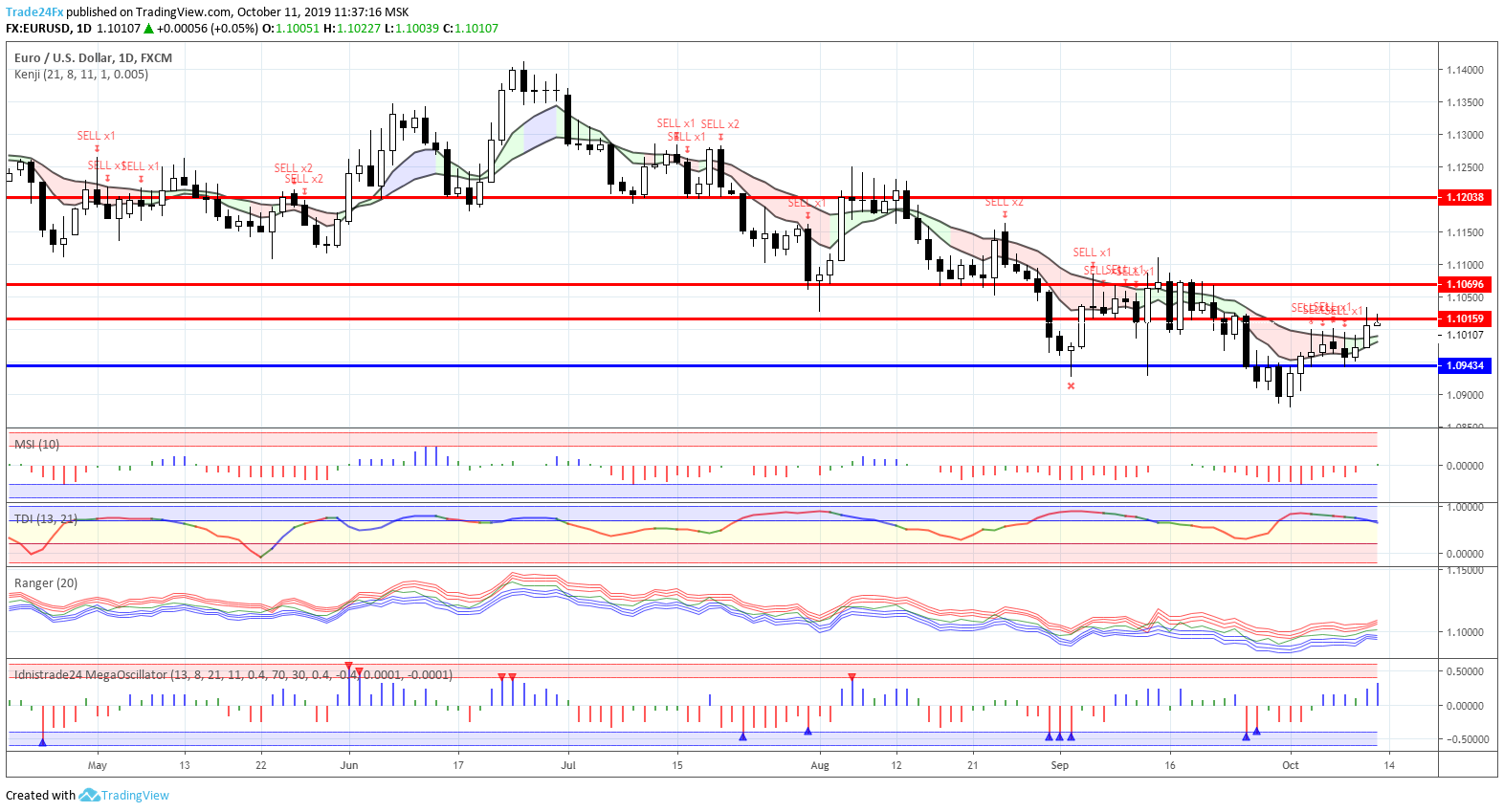Select the 1.10159 red price label
This screenshot has height=812, width=1504.
point(1465,318)
